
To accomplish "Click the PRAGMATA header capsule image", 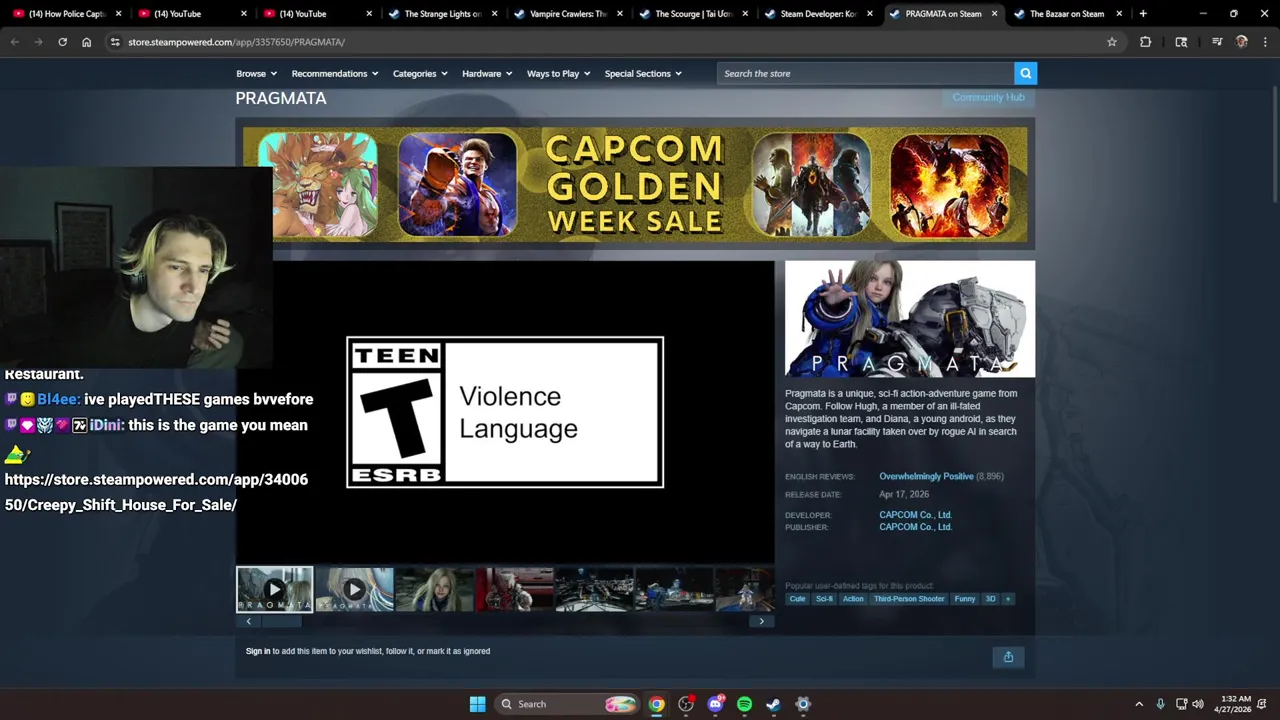I will 910,319.
